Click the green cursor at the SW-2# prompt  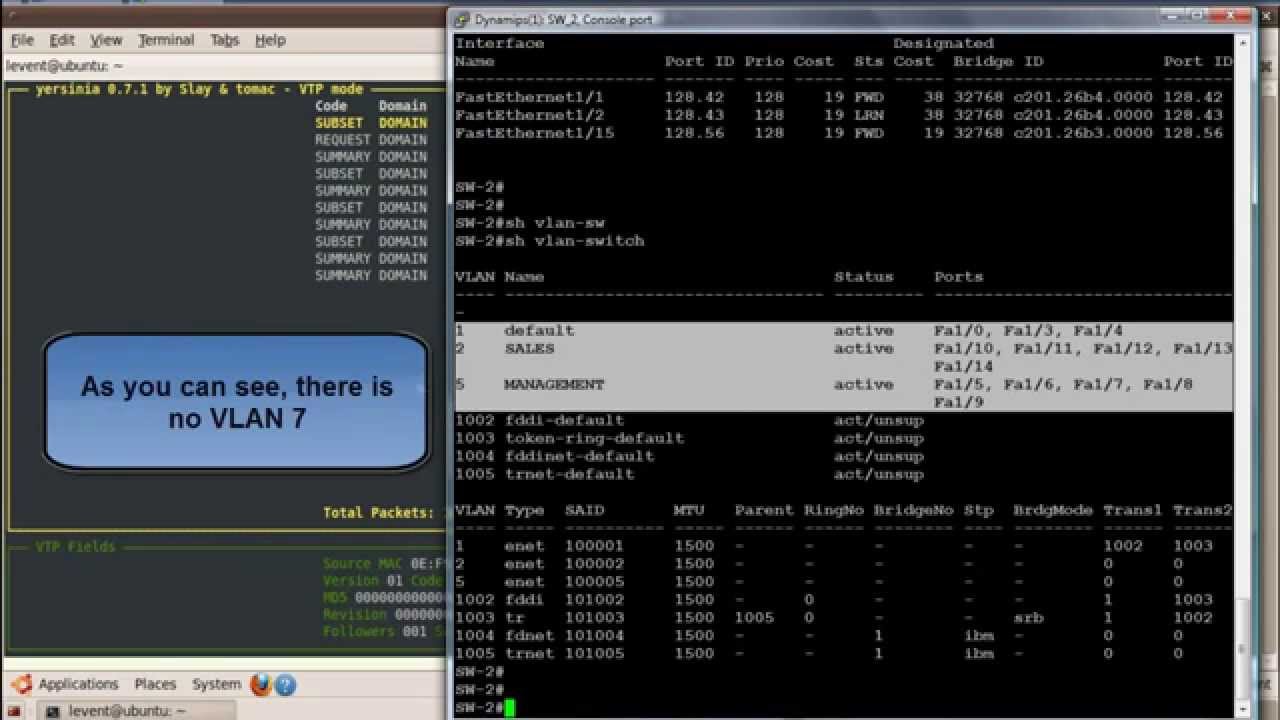tap(510, 708)
